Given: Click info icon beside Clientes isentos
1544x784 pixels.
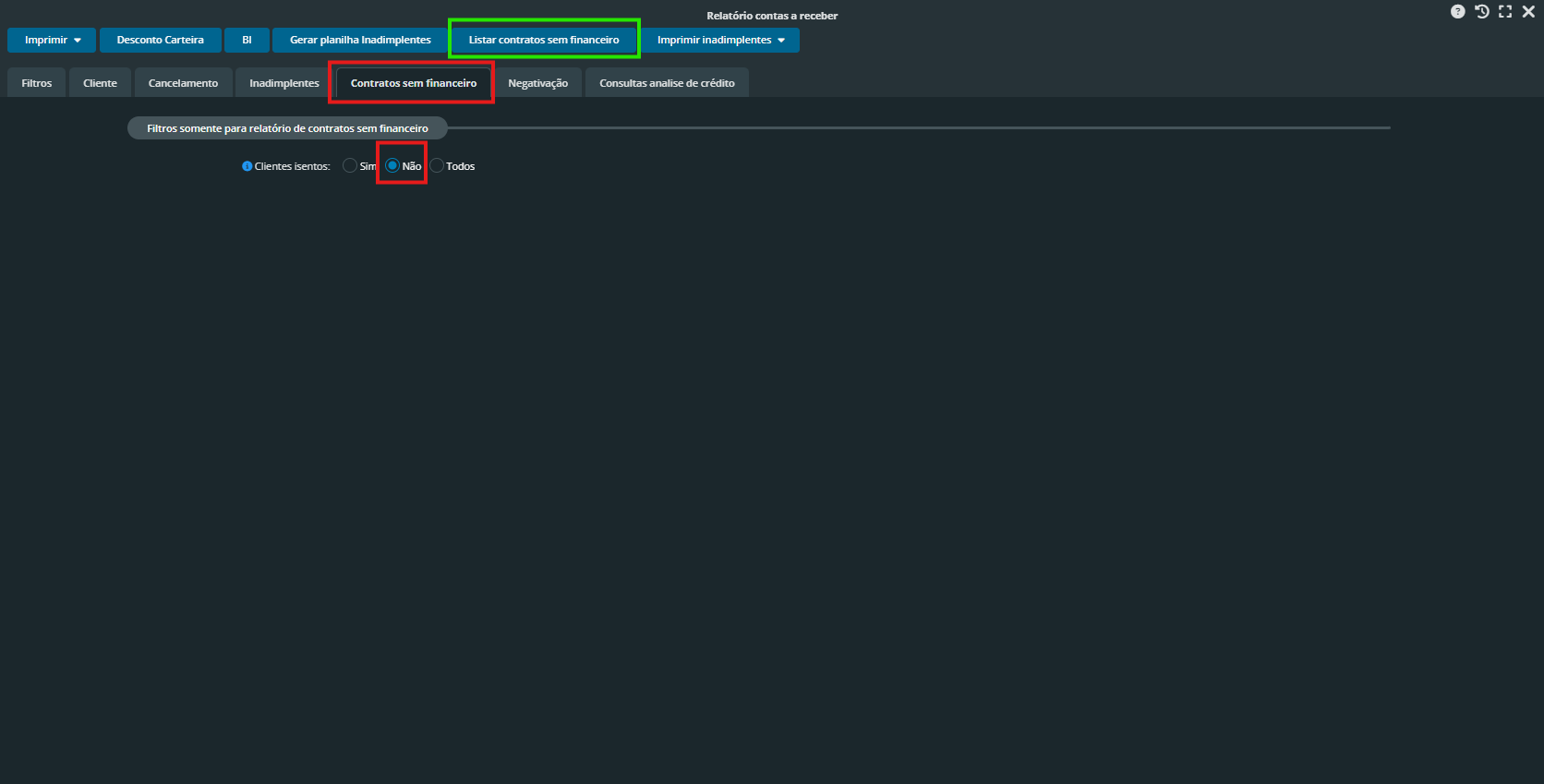Looking at the screenshot, I should click(x=247, y=166).
